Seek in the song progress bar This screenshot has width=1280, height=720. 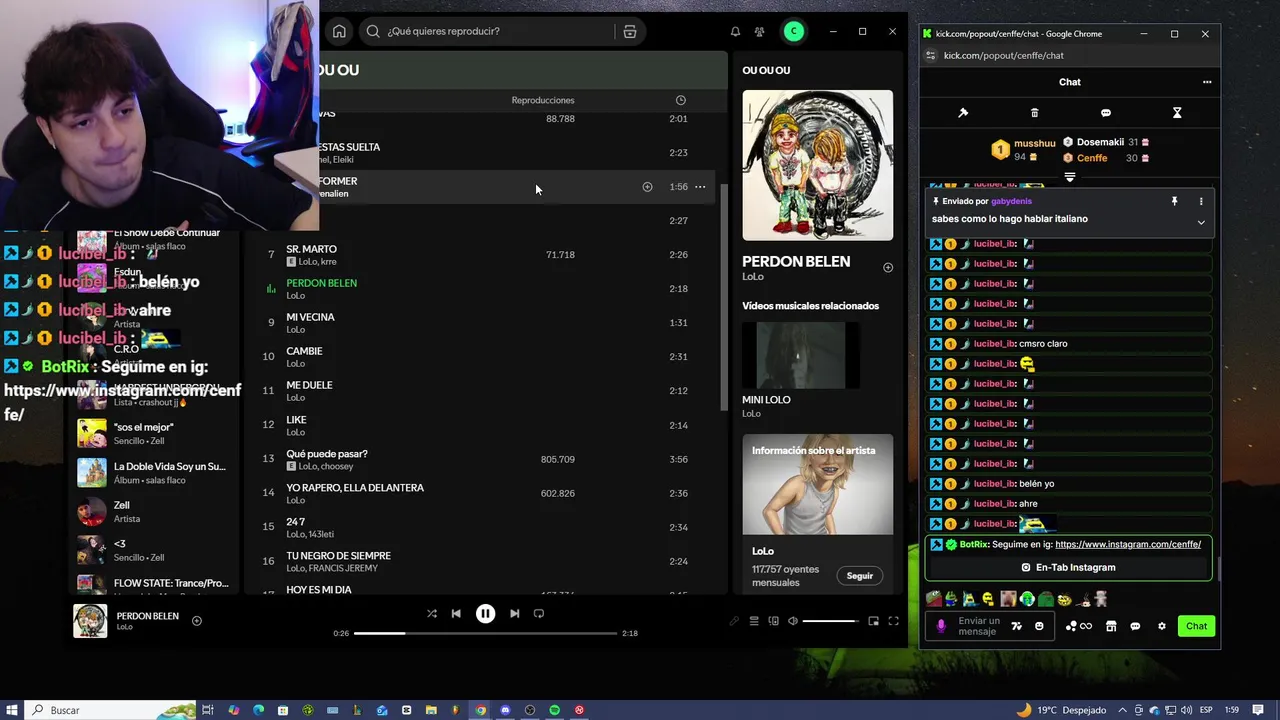tap(484, 633)
